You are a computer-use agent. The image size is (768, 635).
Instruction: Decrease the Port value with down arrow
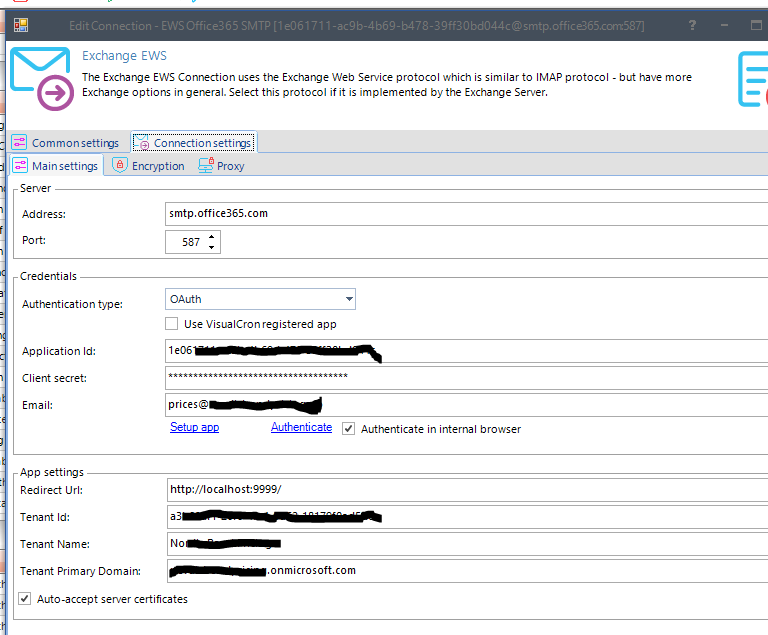pyautogui.click(x=212, y=247)
